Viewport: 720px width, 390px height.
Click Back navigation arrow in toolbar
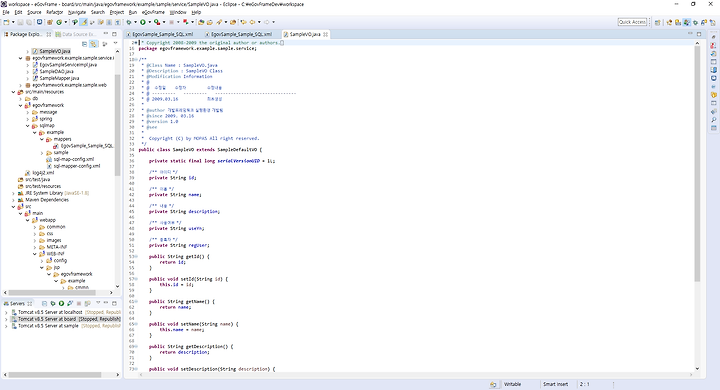point(252,22)
